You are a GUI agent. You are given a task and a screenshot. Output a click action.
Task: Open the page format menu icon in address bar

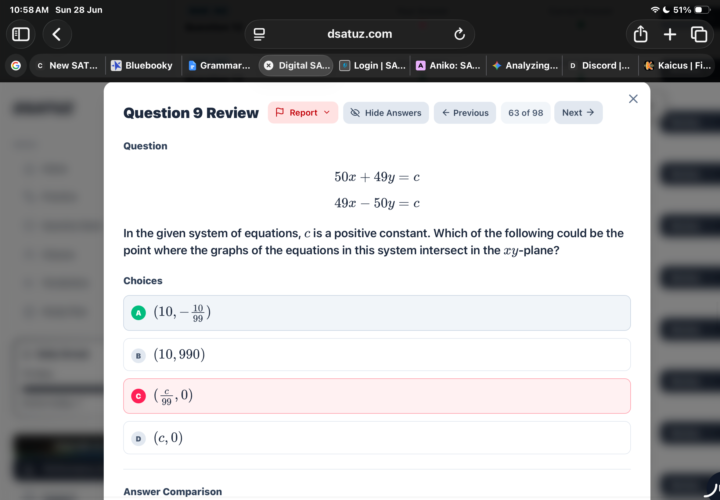click(x=259, y=34)
